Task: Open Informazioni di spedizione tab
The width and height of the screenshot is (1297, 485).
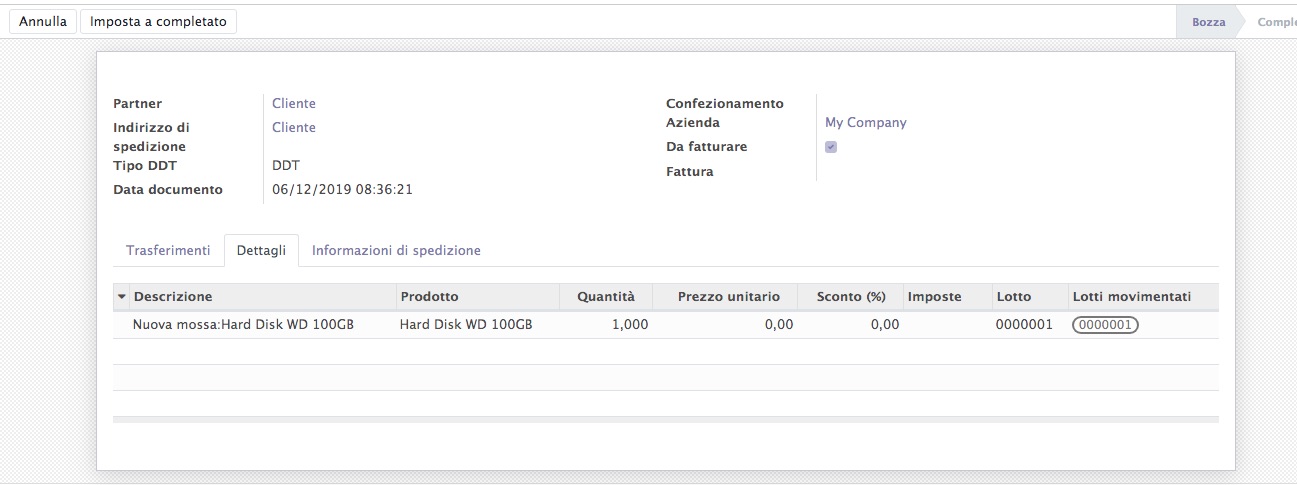Action: (396, 250)
